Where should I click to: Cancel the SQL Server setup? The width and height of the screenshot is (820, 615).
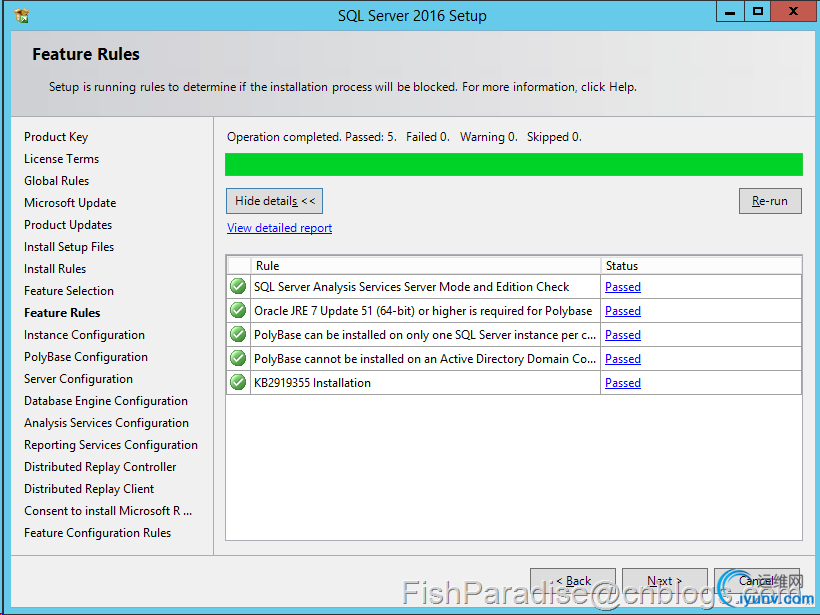pyautogui.click(x=757, y=581)
